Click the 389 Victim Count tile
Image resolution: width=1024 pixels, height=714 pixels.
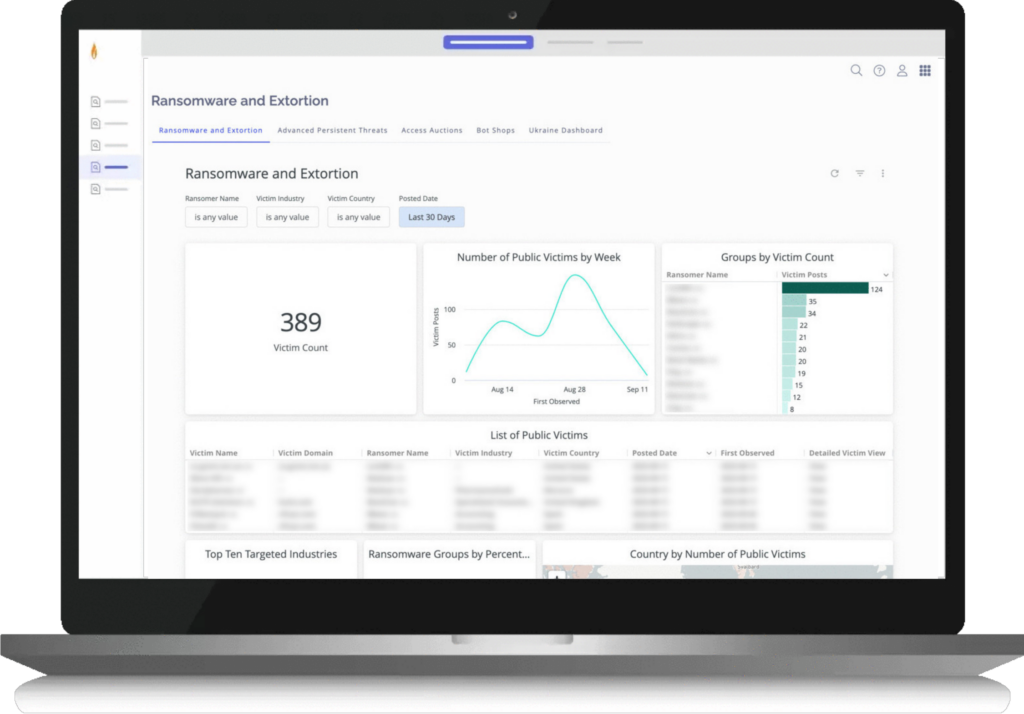(300, 329)
